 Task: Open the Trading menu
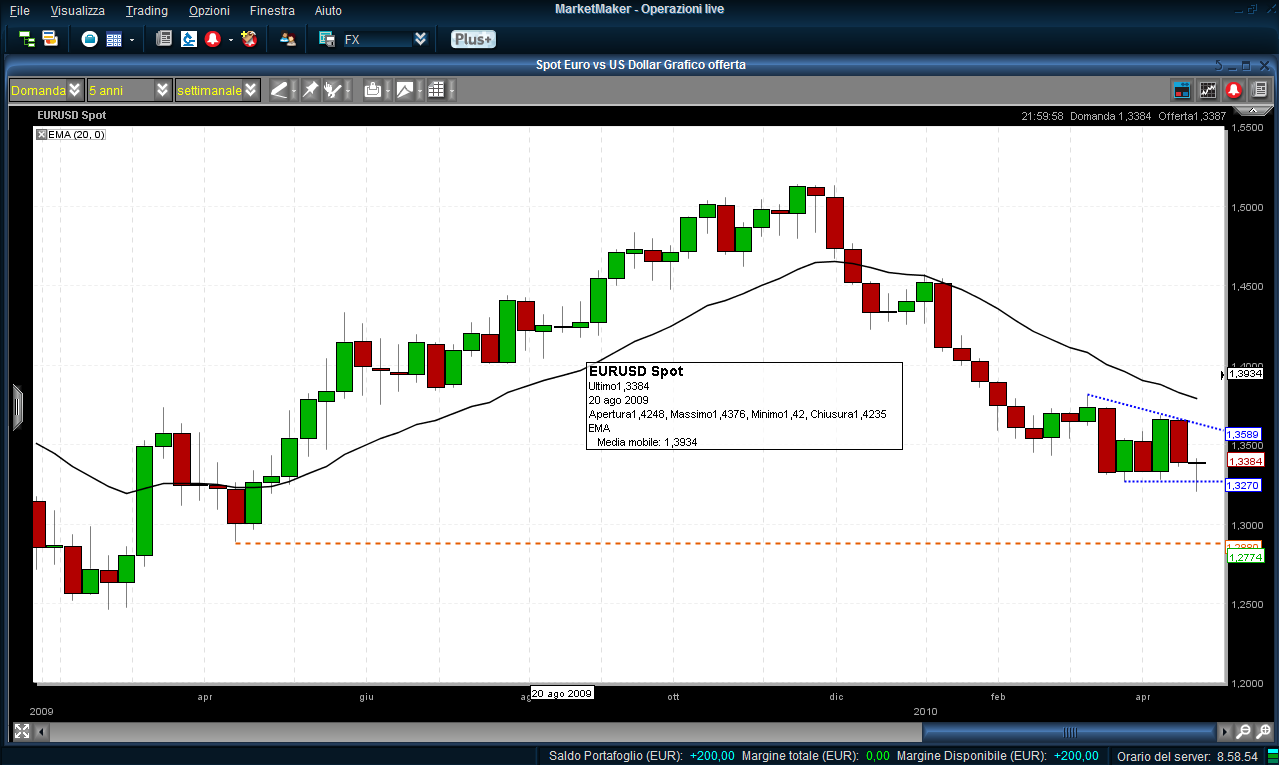click(146, 10)
